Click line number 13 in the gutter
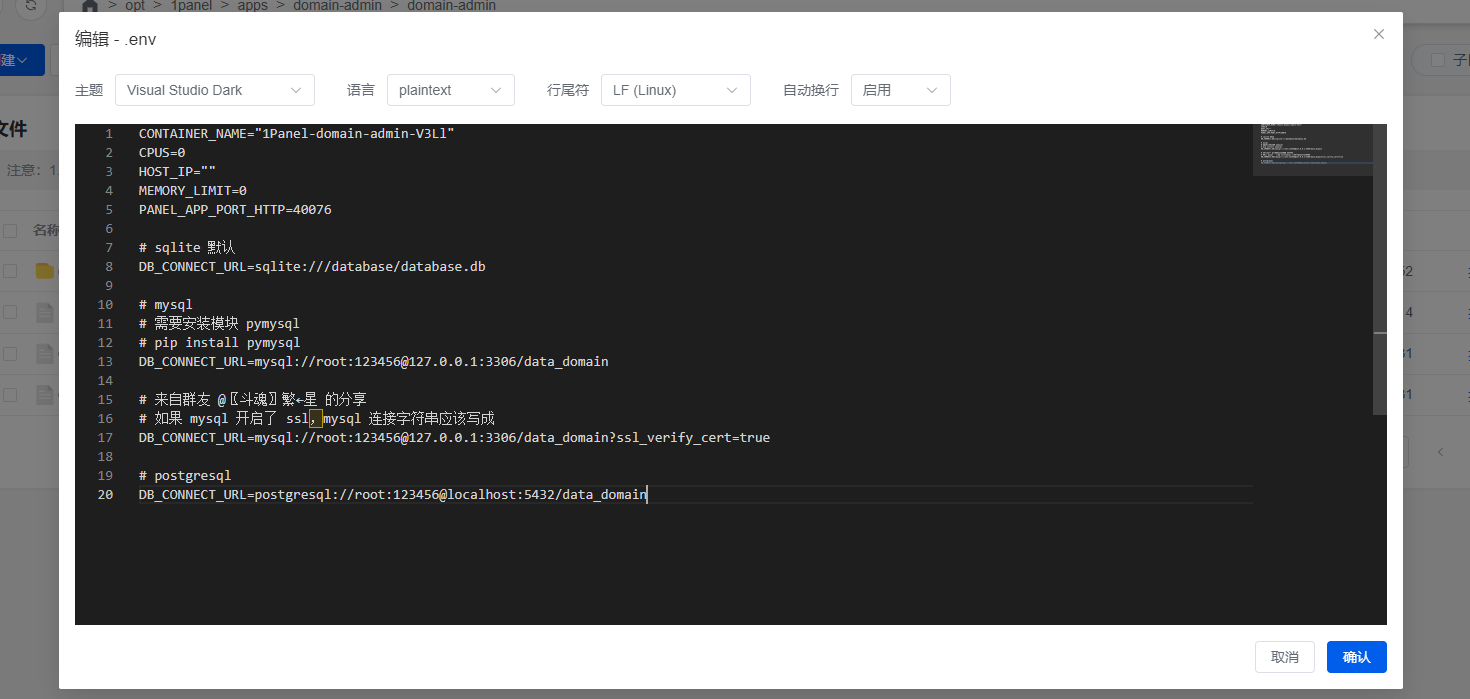Image resolution: width=1470 pixels, height=699 pixels. coord(106,361)
